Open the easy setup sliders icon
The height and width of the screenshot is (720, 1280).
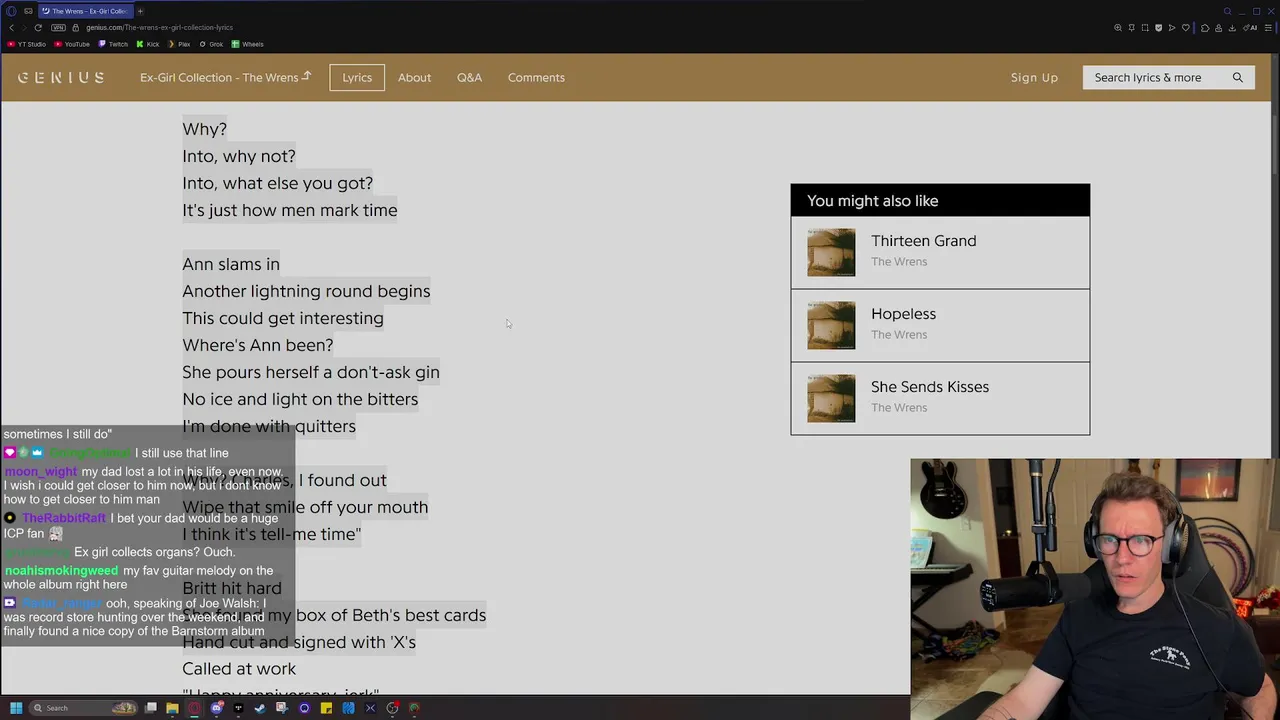(x=1268, y=27)
